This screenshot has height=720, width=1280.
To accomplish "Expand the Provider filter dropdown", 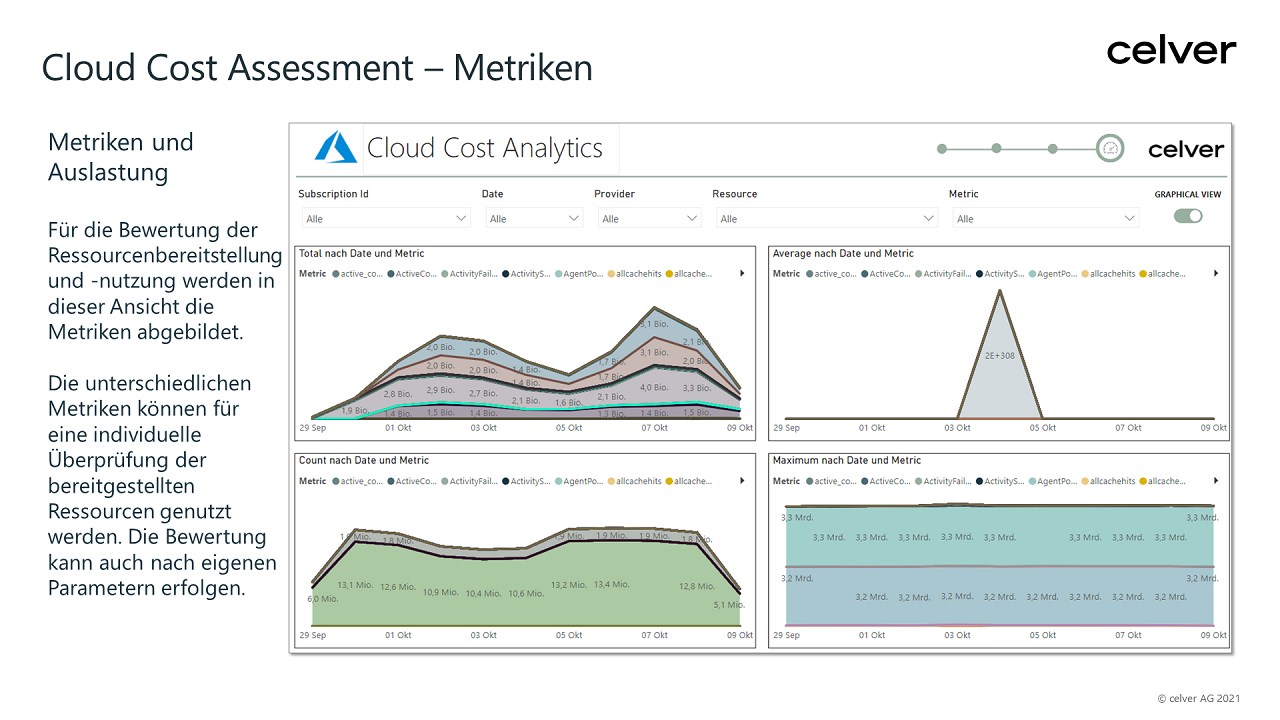I will pyautogui.click(x=650, y=218).
